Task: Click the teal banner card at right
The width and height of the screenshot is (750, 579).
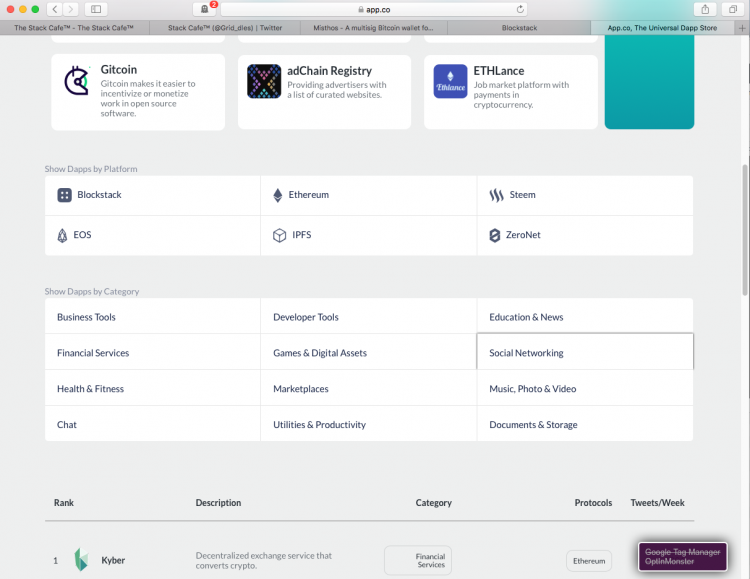Action: coord(649,81)
